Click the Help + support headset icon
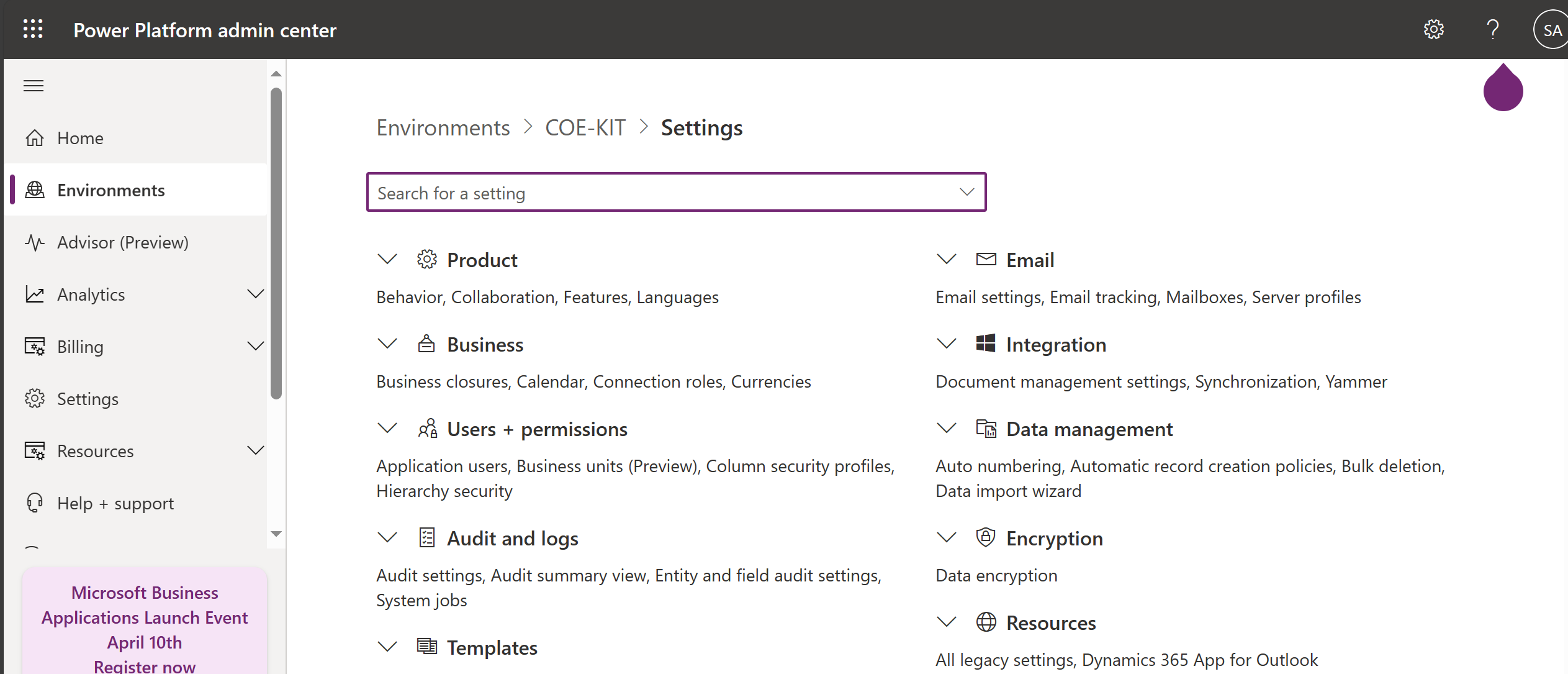The height and width of the screenshot is (674, 1568). (x=35, y=503)
